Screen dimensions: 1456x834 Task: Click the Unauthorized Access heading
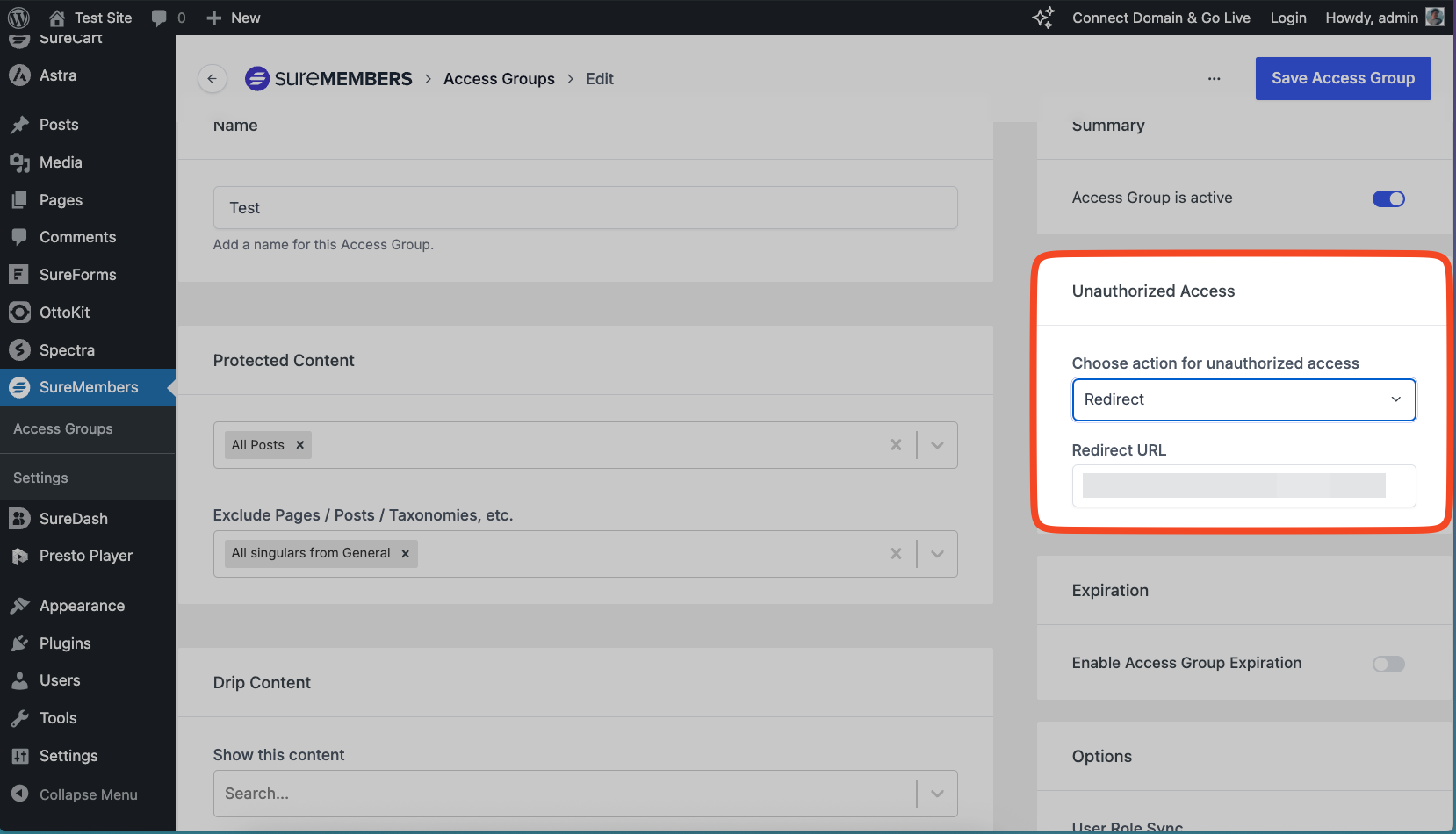(x=1153, y=291)
